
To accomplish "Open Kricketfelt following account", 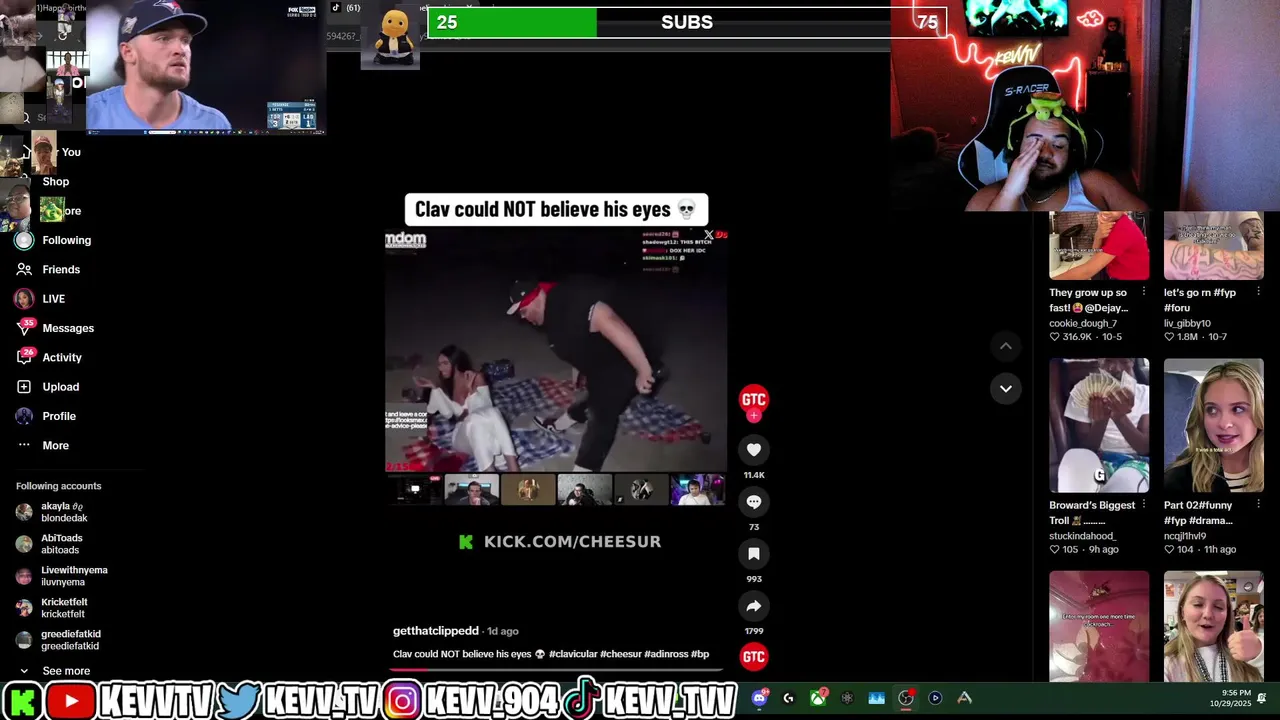I will (53, 608).
